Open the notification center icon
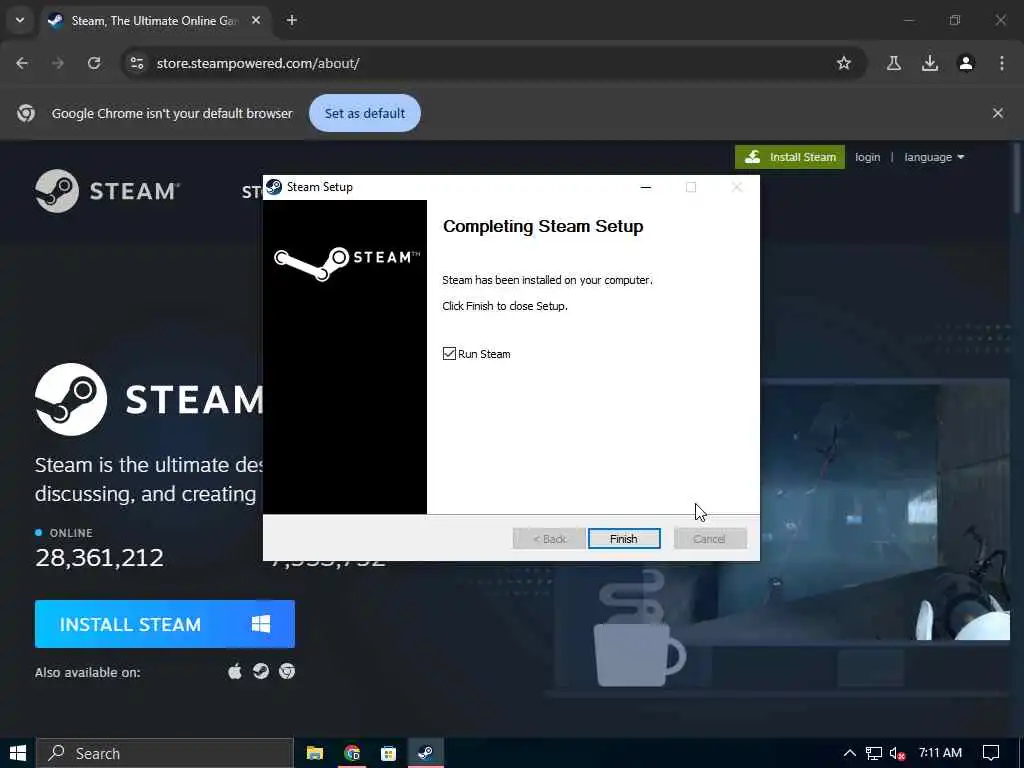 [991, 753]
